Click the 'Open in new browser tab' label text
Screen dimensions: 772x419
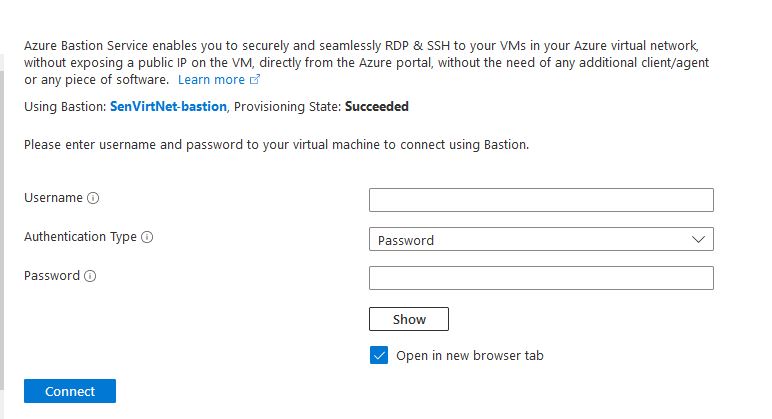469,355
